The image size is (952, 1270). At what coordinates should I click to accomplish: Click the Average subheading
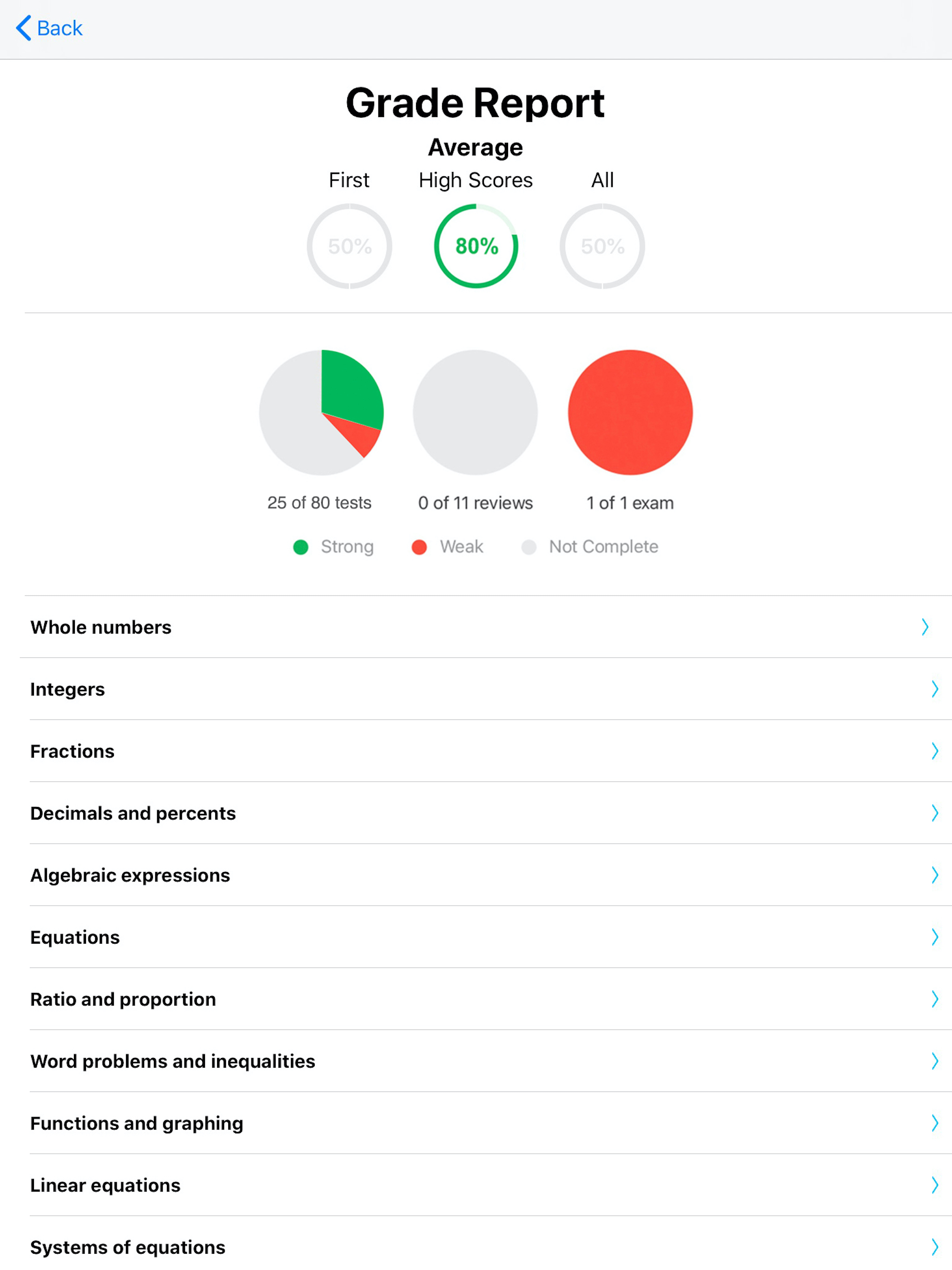pyautogui.click(x=476, y=147)
